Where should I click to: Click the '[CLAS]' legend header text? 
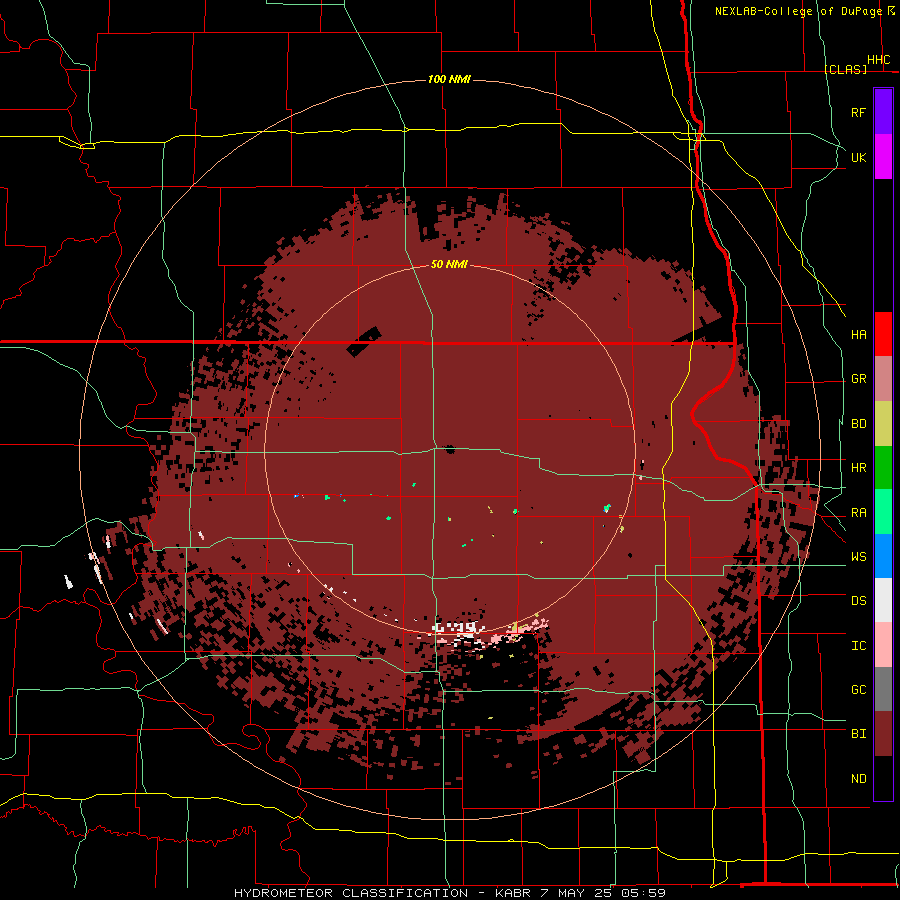pyautogui.click(x=846, y=69)
